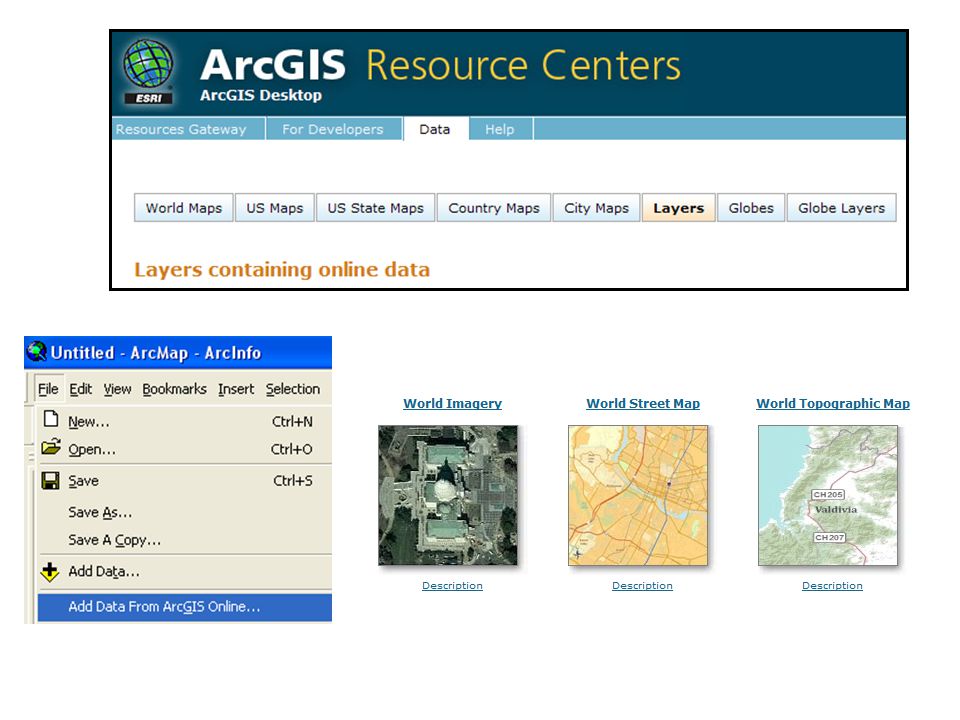Open the Help tab

tap(500, 129)
